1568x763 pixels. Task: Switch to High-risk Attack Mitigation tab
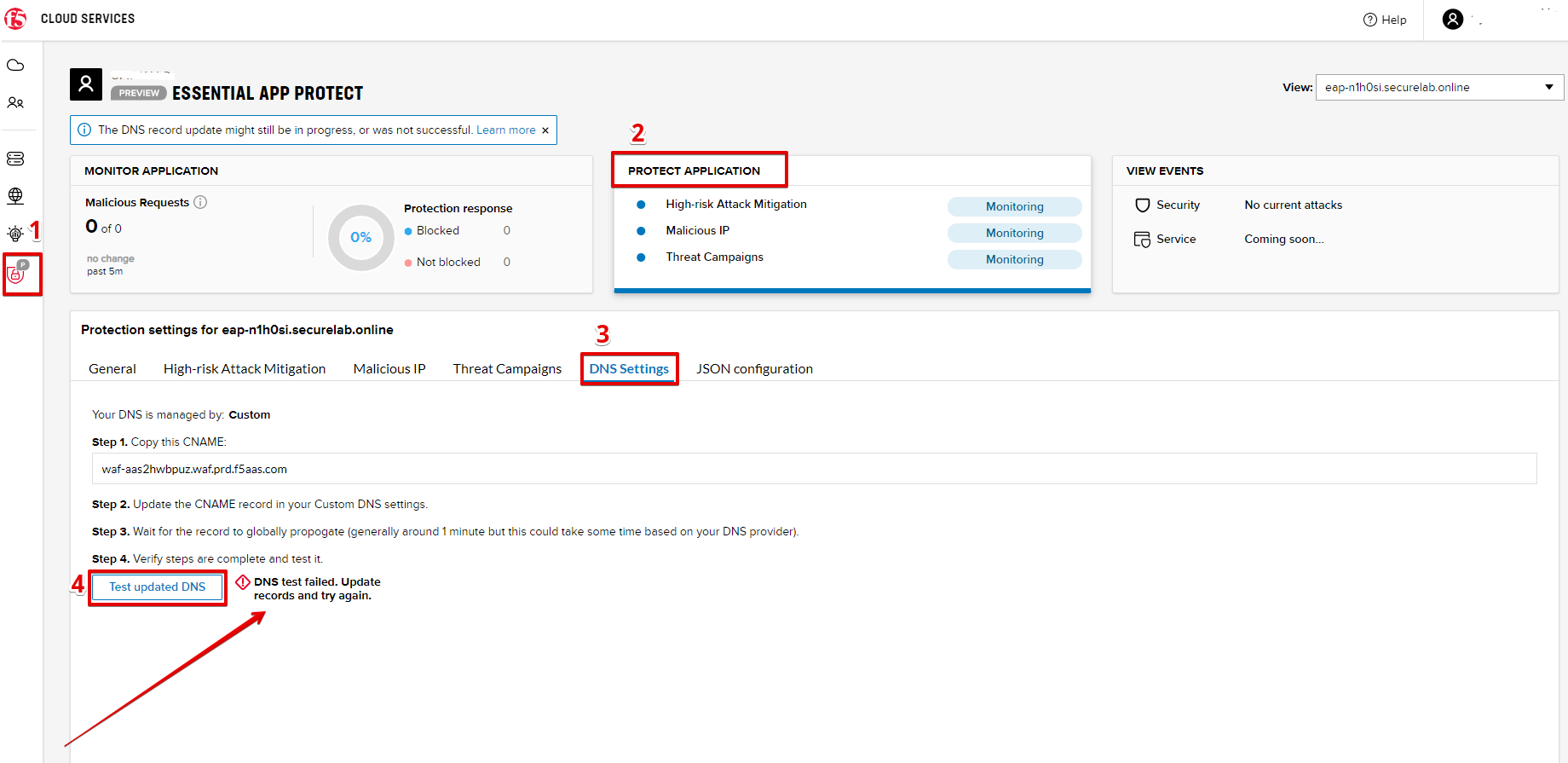pyautogui.click(x=245, y=368)
